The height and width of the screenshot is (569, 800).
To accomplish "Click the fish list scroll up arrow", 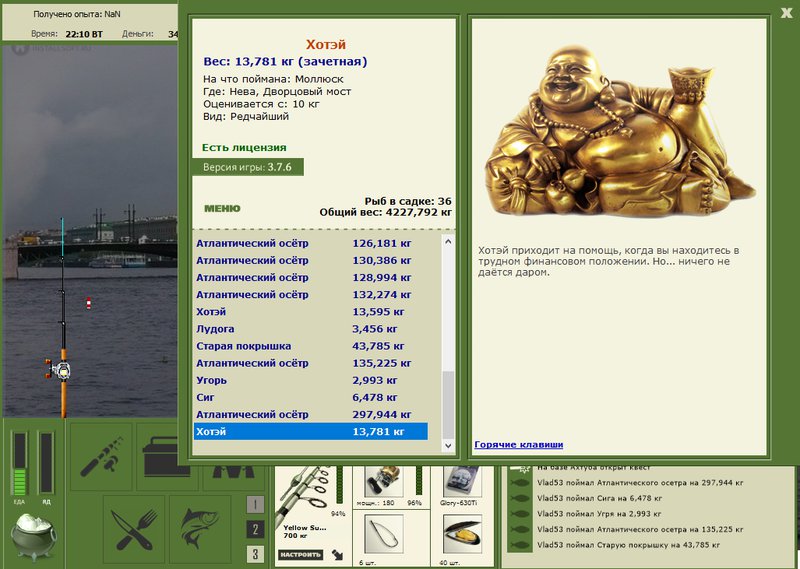I will tap(448, 241).
